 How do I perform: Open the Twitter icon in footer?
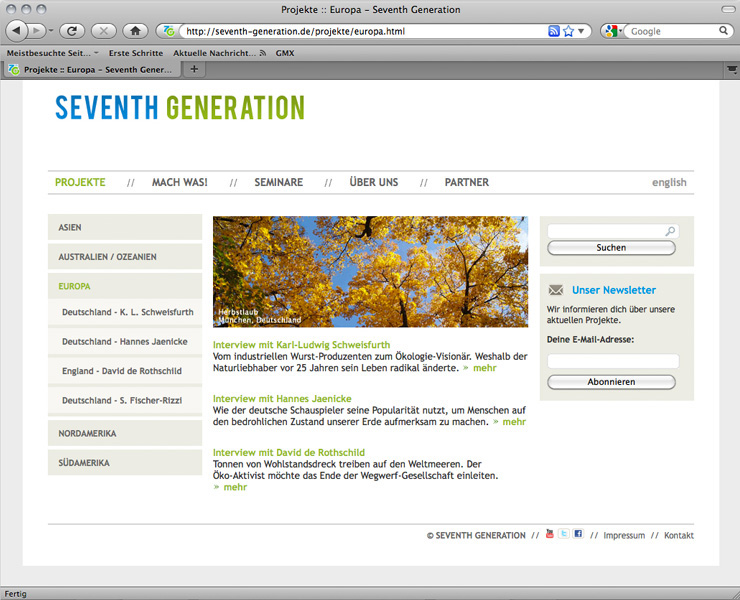[564, 535]
